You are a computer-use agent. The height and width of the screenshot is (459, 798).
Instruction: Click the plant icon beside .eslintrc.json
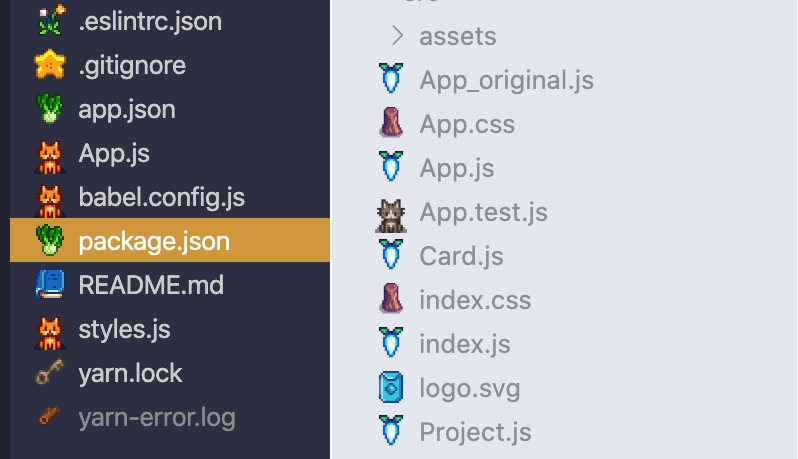[48, 21]
